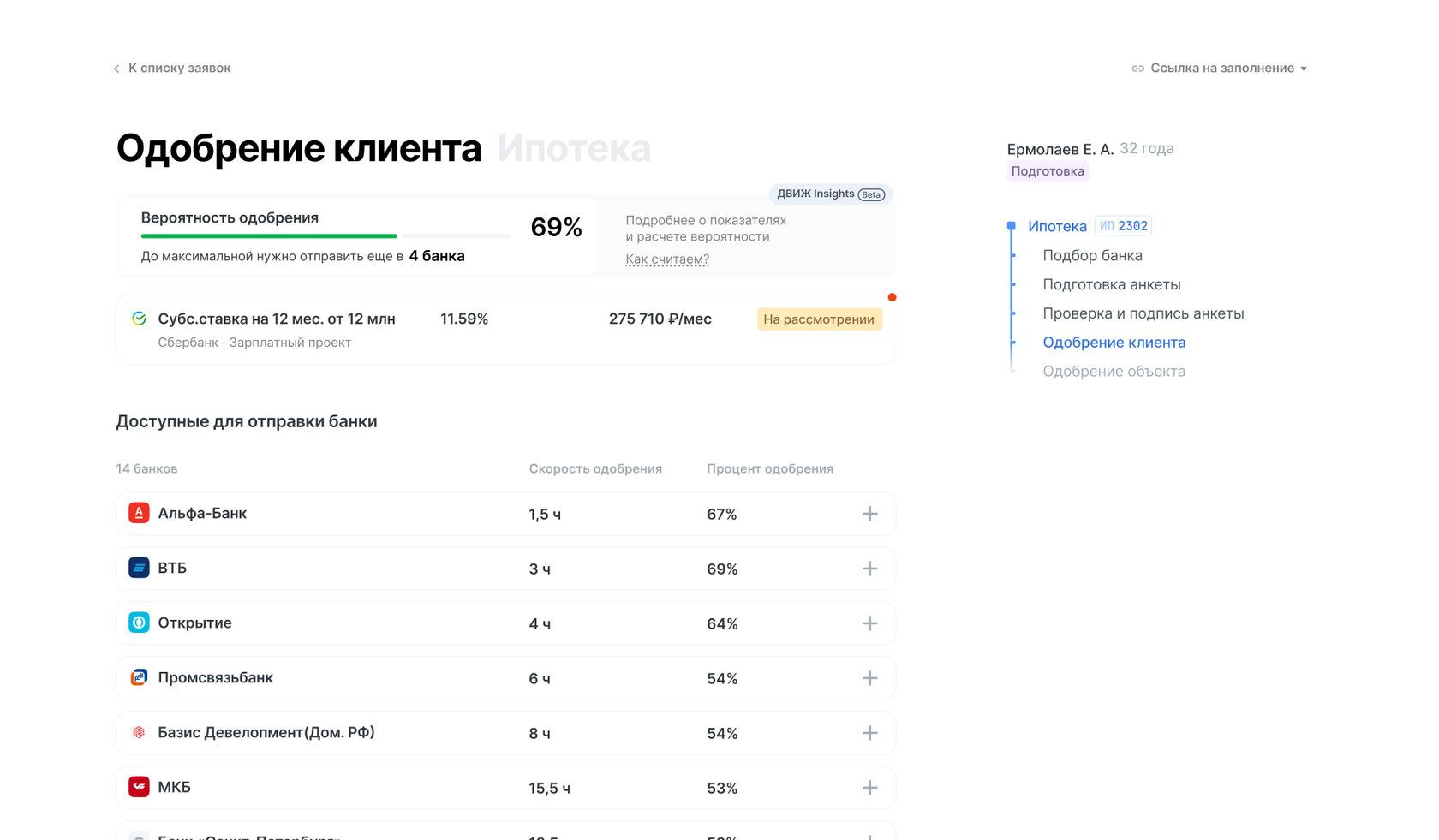Select Подбор банка step in sidebar
Viewport: 1439px width, 840px height.
[x=1092, y=255]
